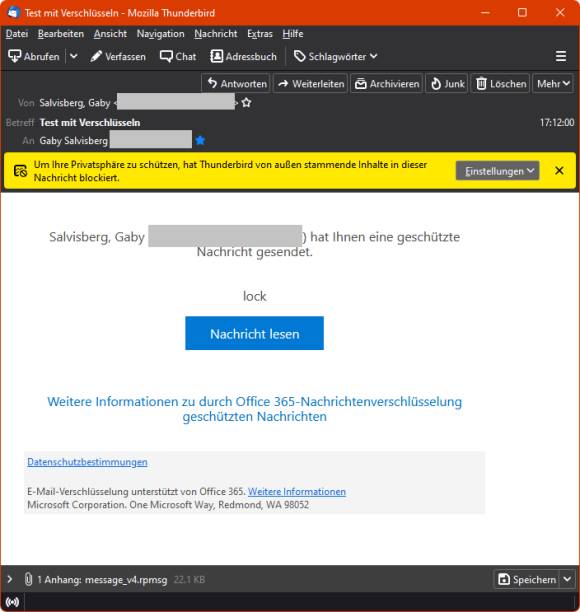Viewport: 580px width, 612px height.
Task: Click recipient name Gaby Salvisberg
Action: (x=74, y=141)
